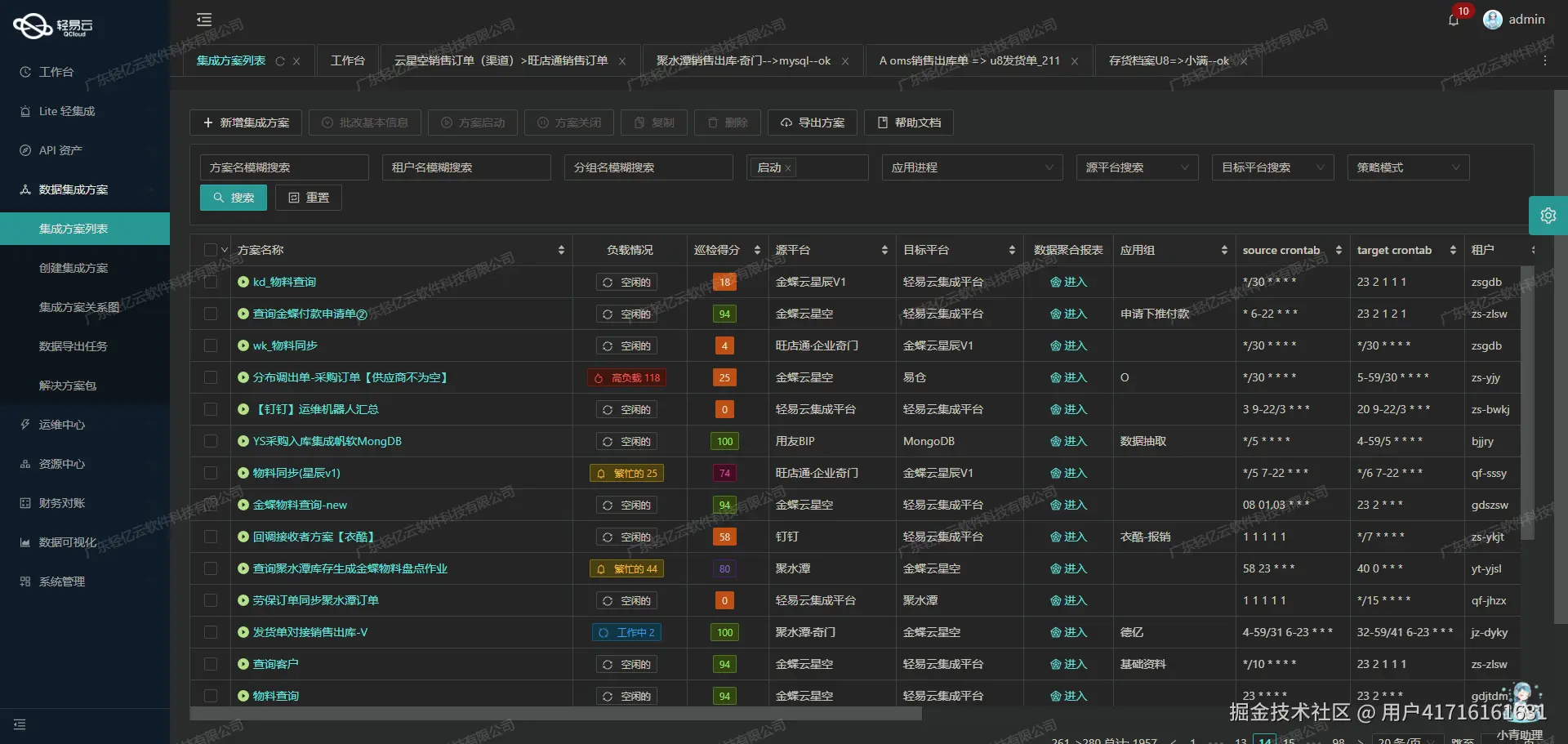Open the 策略模式 dropdown
This screenshot has height=744, width=1568.
(x=1407, y=167)
